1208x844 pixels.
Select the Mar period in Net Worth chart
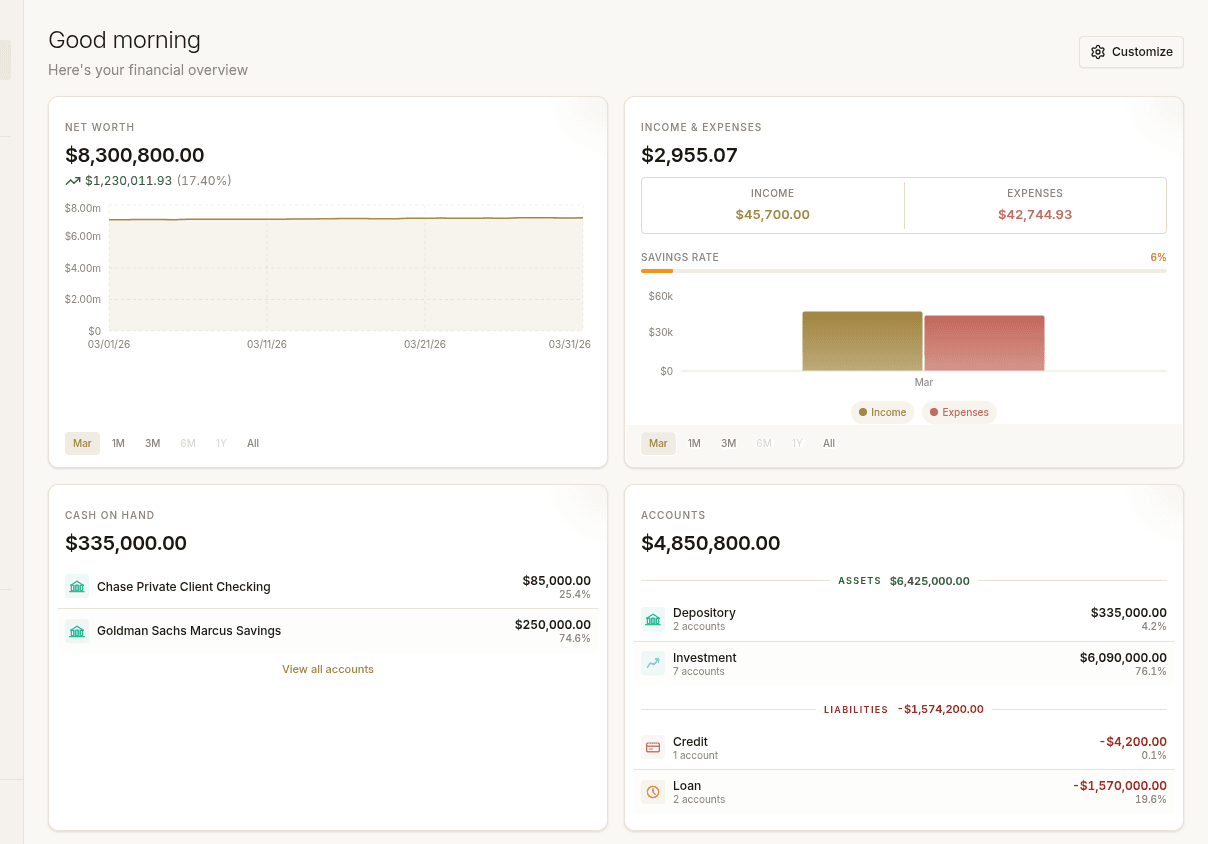pos(82,443)
